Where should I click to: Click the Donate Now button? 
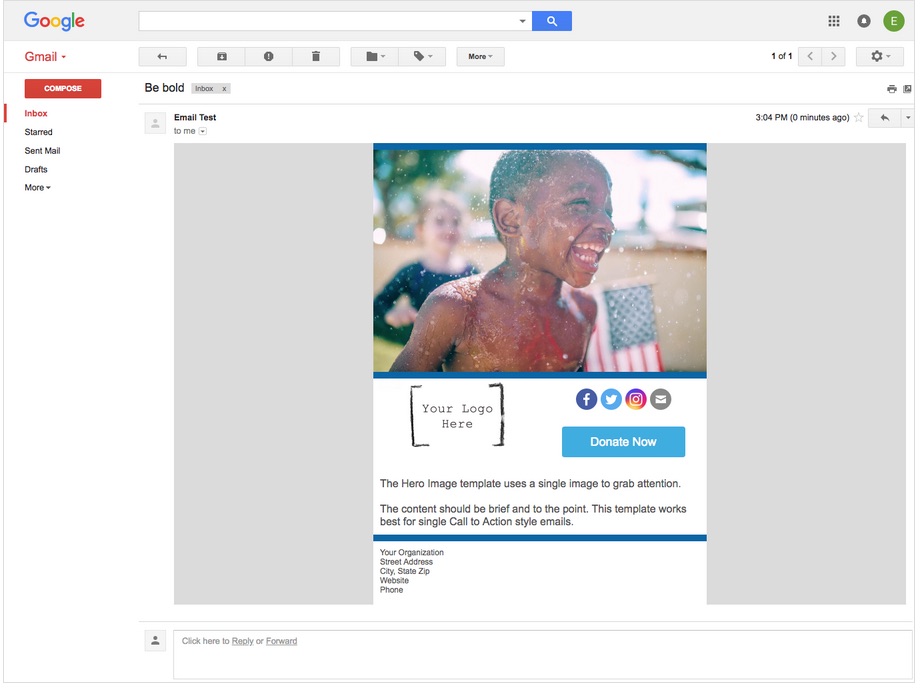tap(623, 442)
